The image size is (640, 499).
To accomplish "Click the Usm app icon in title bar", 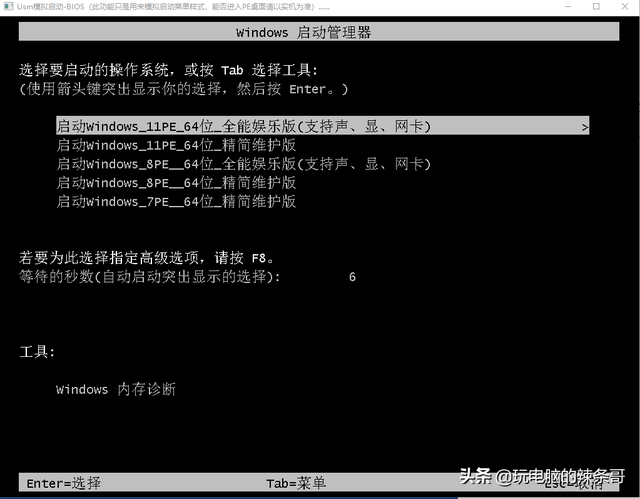I will pos(8,7).
